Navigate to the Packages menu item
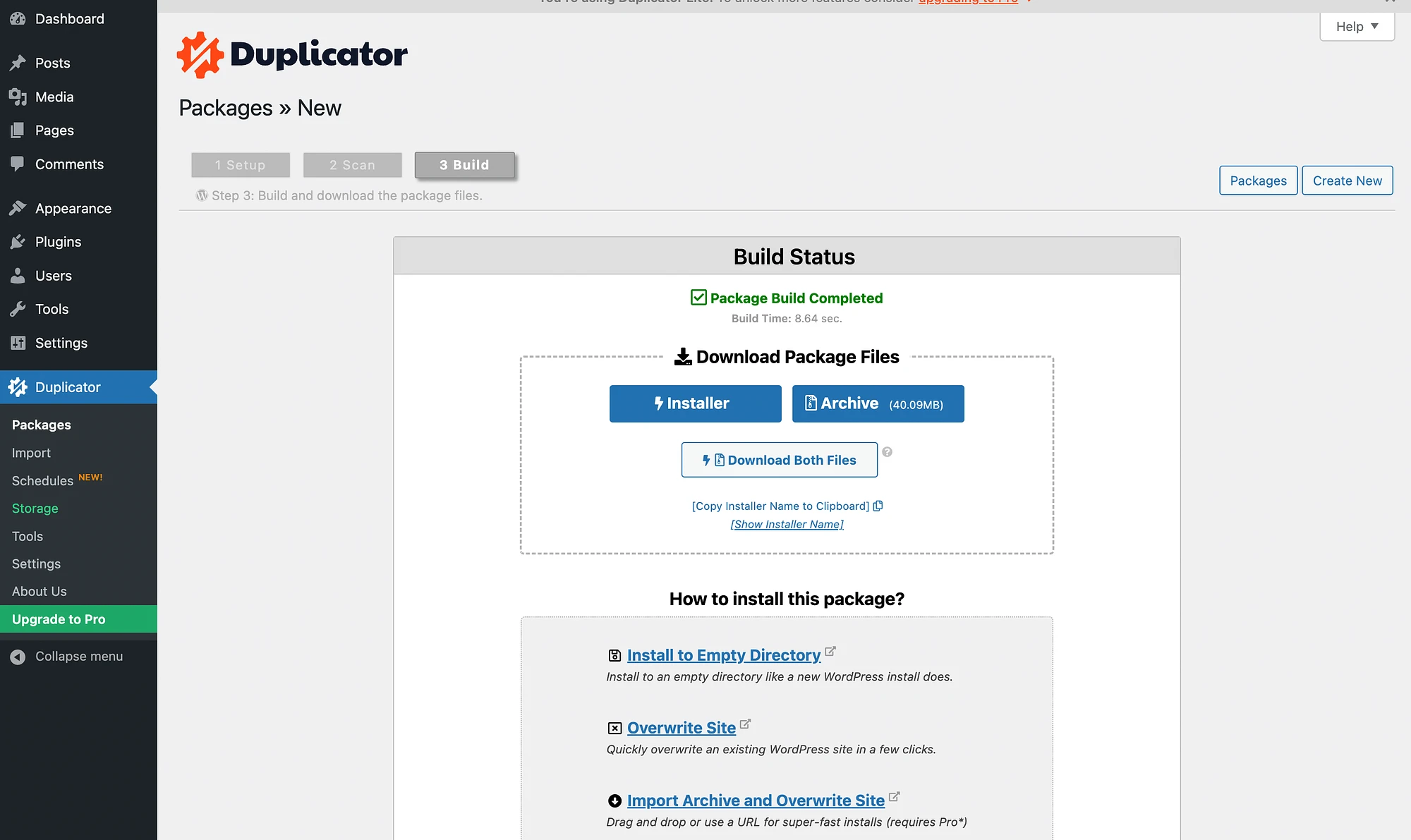The image size is (1411, 840). (41, 424)
